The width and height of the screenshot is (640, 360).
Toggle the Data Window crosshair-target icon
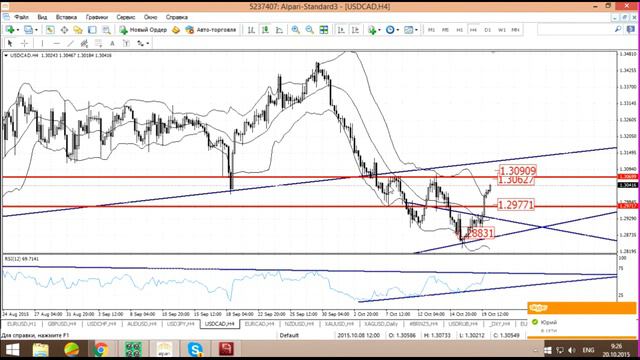point(64,30)
